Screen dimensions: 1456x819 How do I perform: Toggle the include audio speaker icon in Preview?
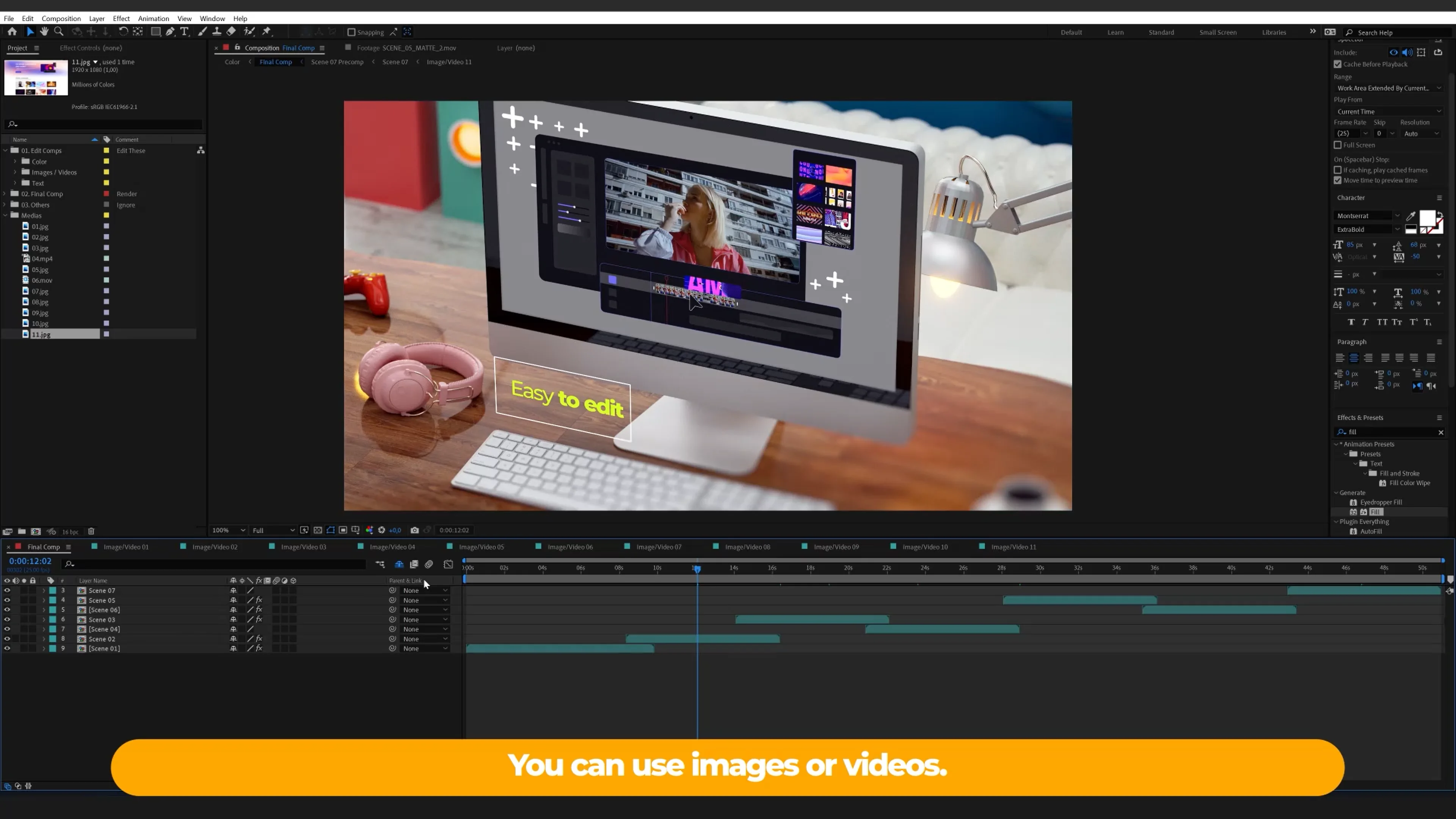pos(1407,53)
